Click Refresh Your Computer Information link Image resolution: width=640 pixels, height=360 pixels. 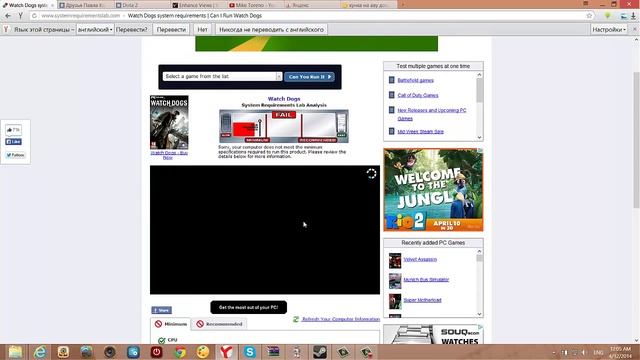(341, 319)
